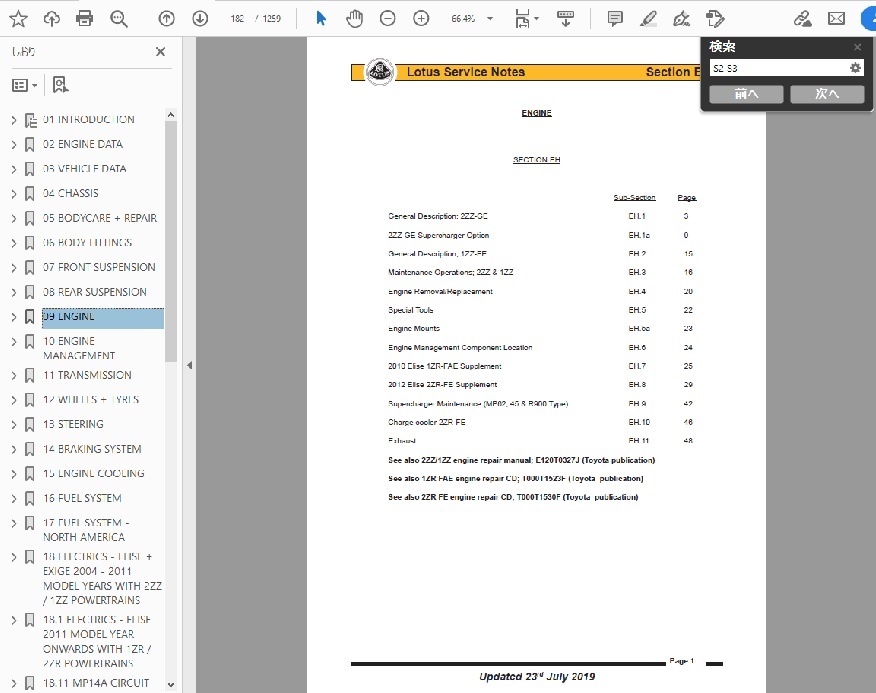Open 18.11 MP14A CIRCUIT bookmark
Image resolution: width=876 pixels, height=693 pixels.
(x=96, y=683)
